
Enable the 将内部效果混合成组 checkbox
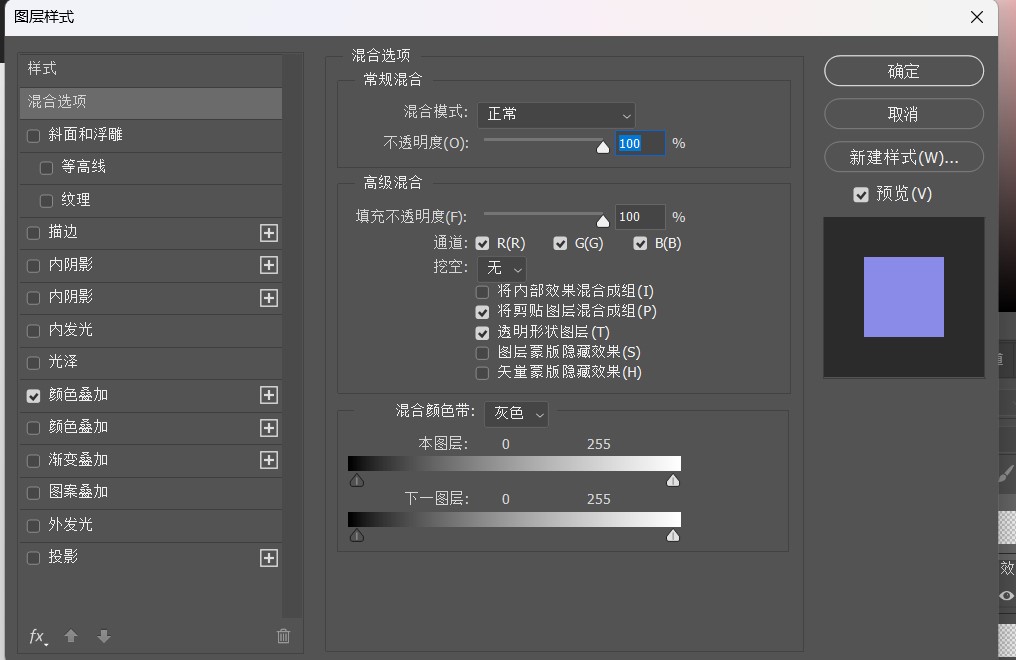tap(482, 292)
